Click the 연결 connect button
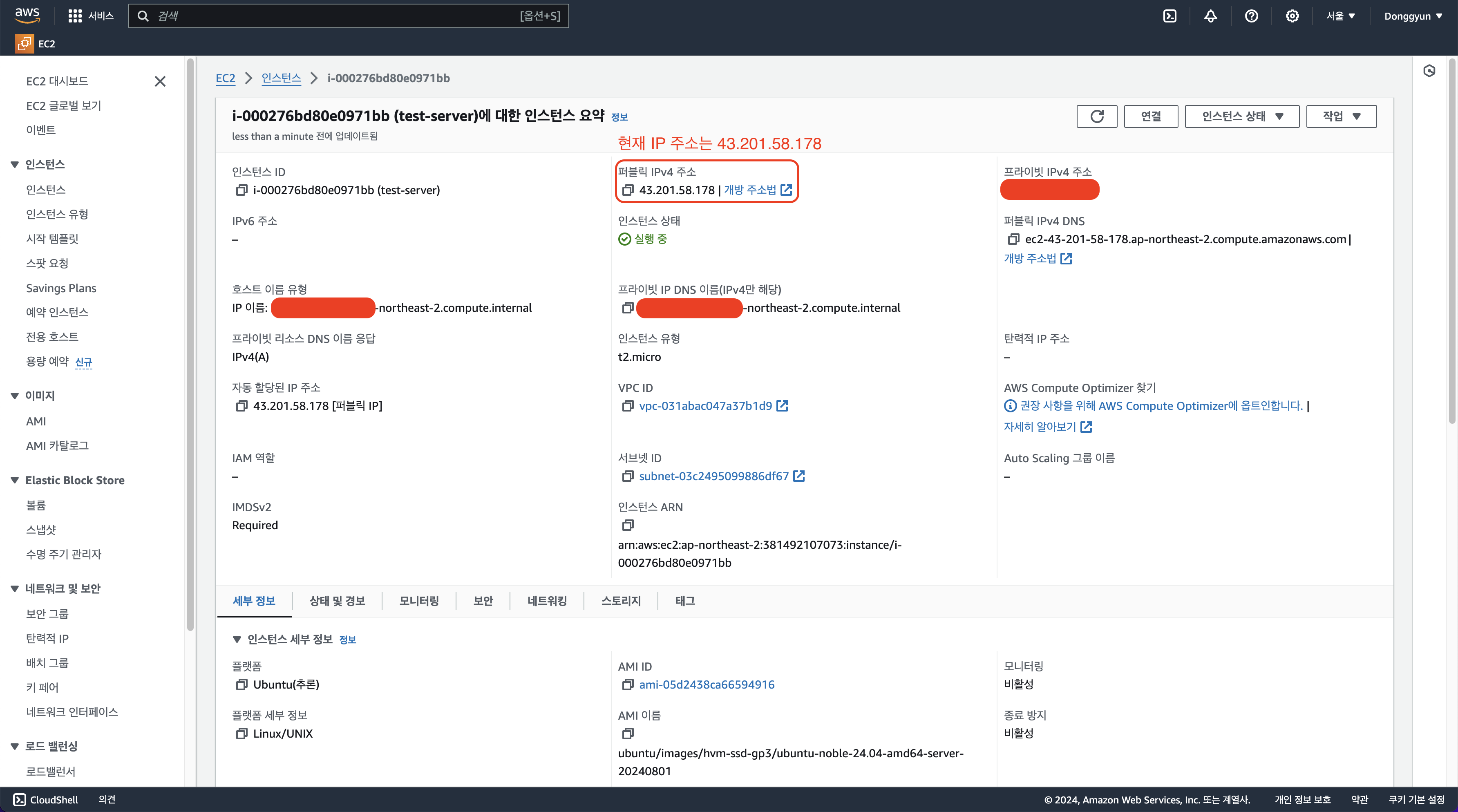Screen dimensions: 1458x812 pos(1151,116)
